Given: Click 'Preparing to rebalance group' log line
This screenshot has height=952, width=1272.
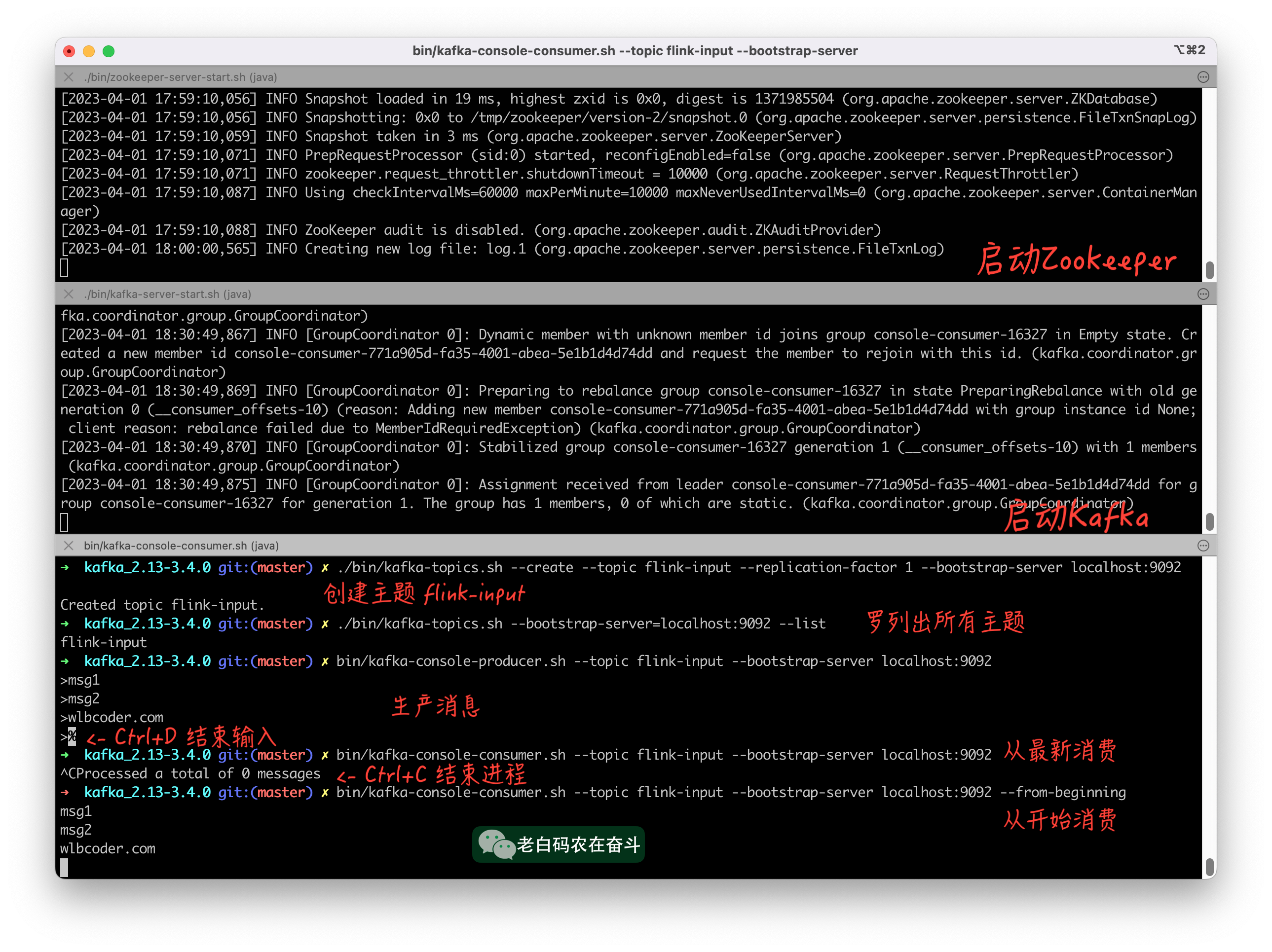Looking at the screenshot, I should 629,409.
